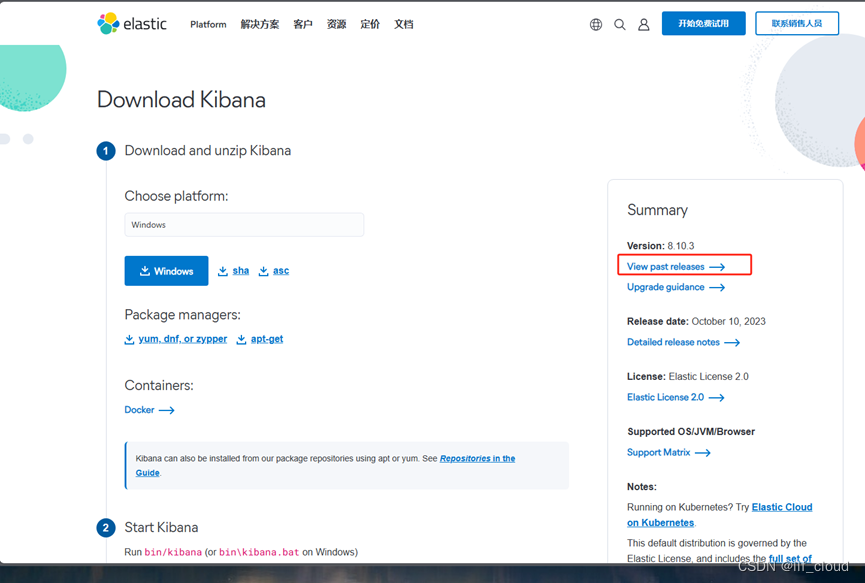Open the Support Matrix link
The width and height of the screenshot is (865, 583).
click(x=669, y=452)
